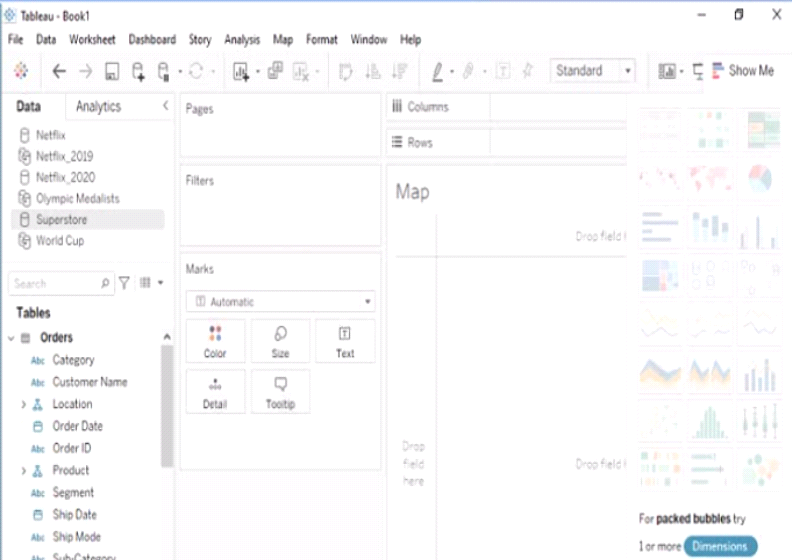Screen dimensions: 792x560
Task: Select the Customer Name field
Action: pos(90,382)
